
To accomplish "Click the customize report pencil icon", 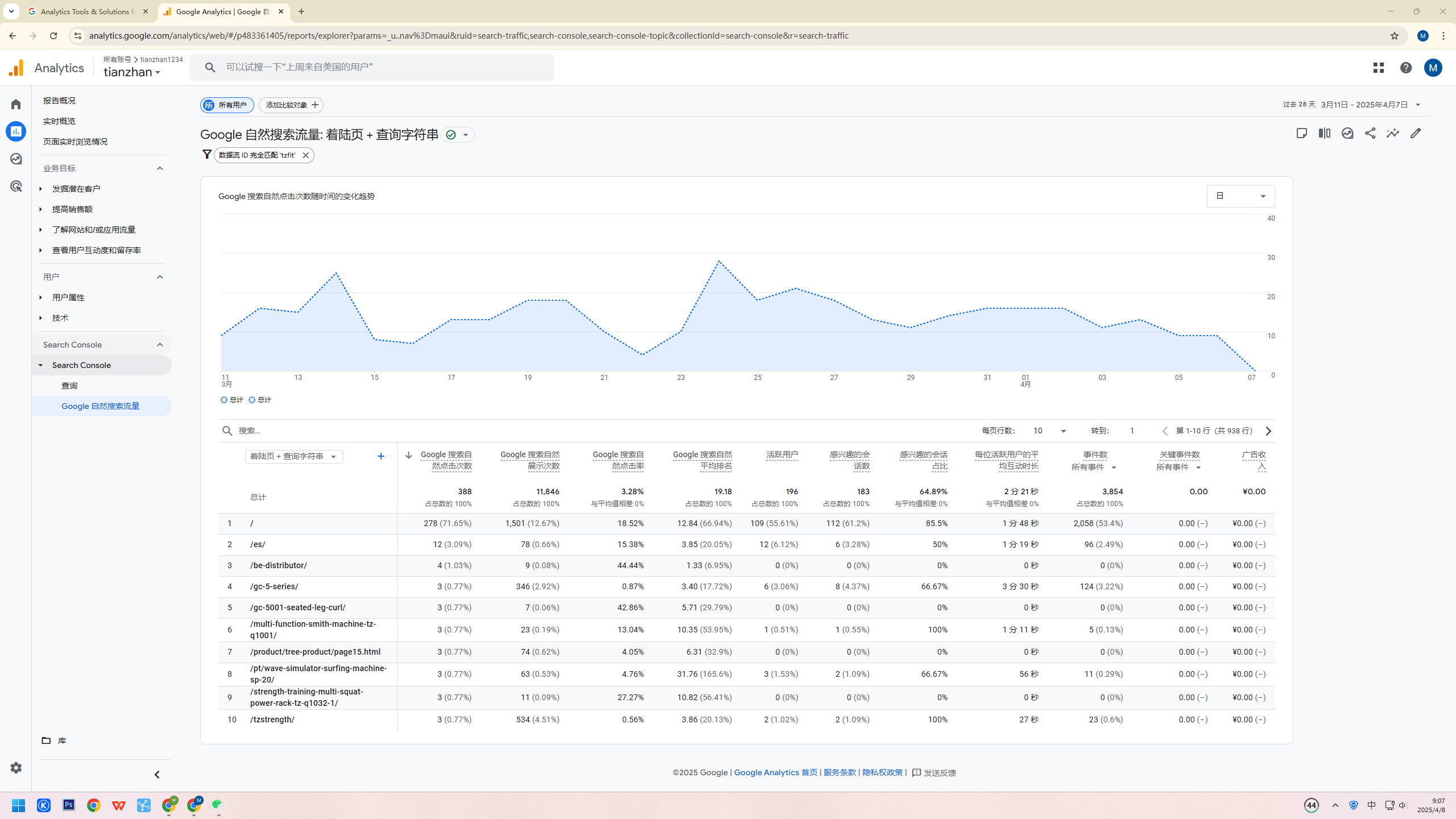I will tap(1416, 133).
